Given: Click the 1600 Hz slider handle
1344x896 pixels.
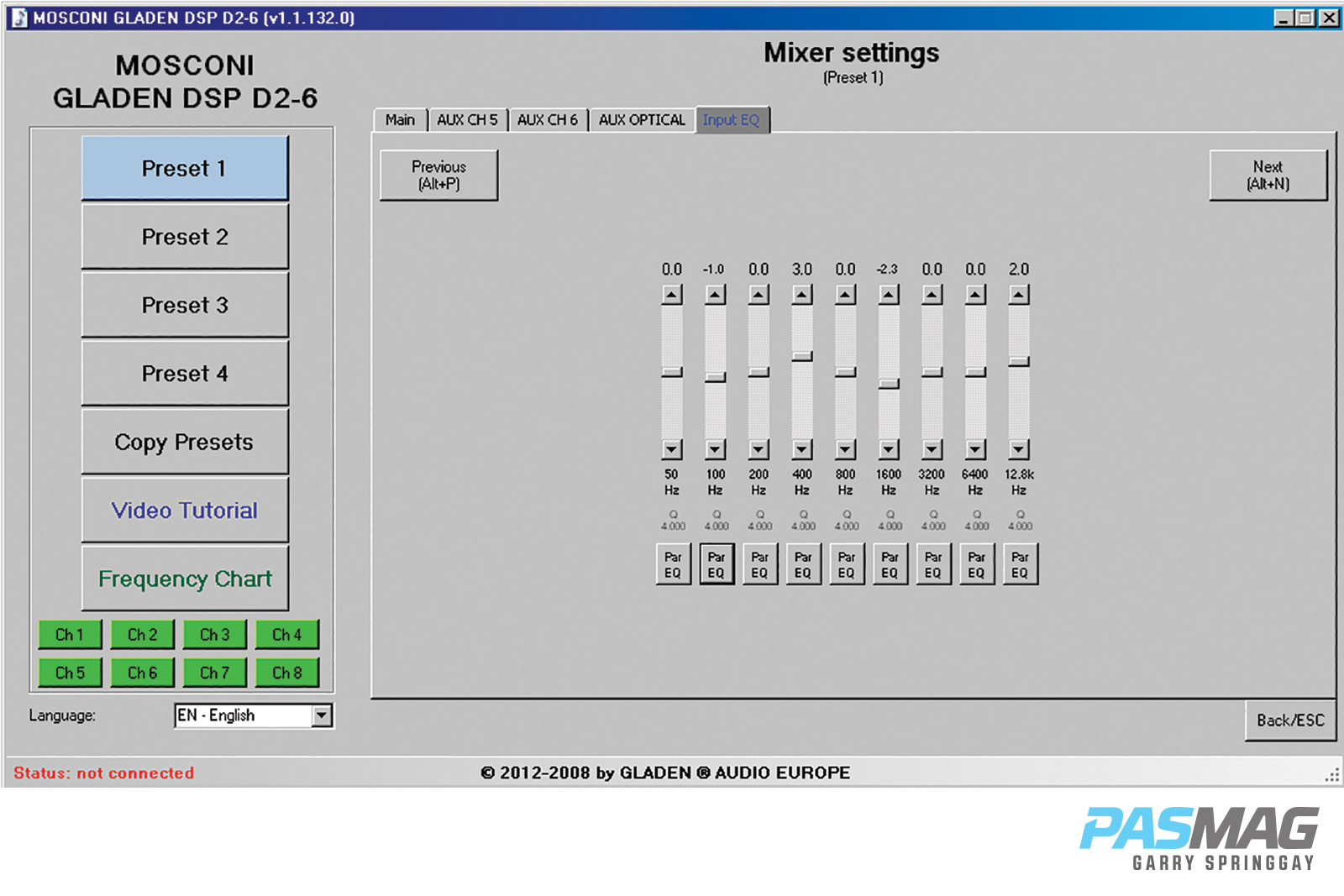Looking at the screenshot, I should pos(889,384).
